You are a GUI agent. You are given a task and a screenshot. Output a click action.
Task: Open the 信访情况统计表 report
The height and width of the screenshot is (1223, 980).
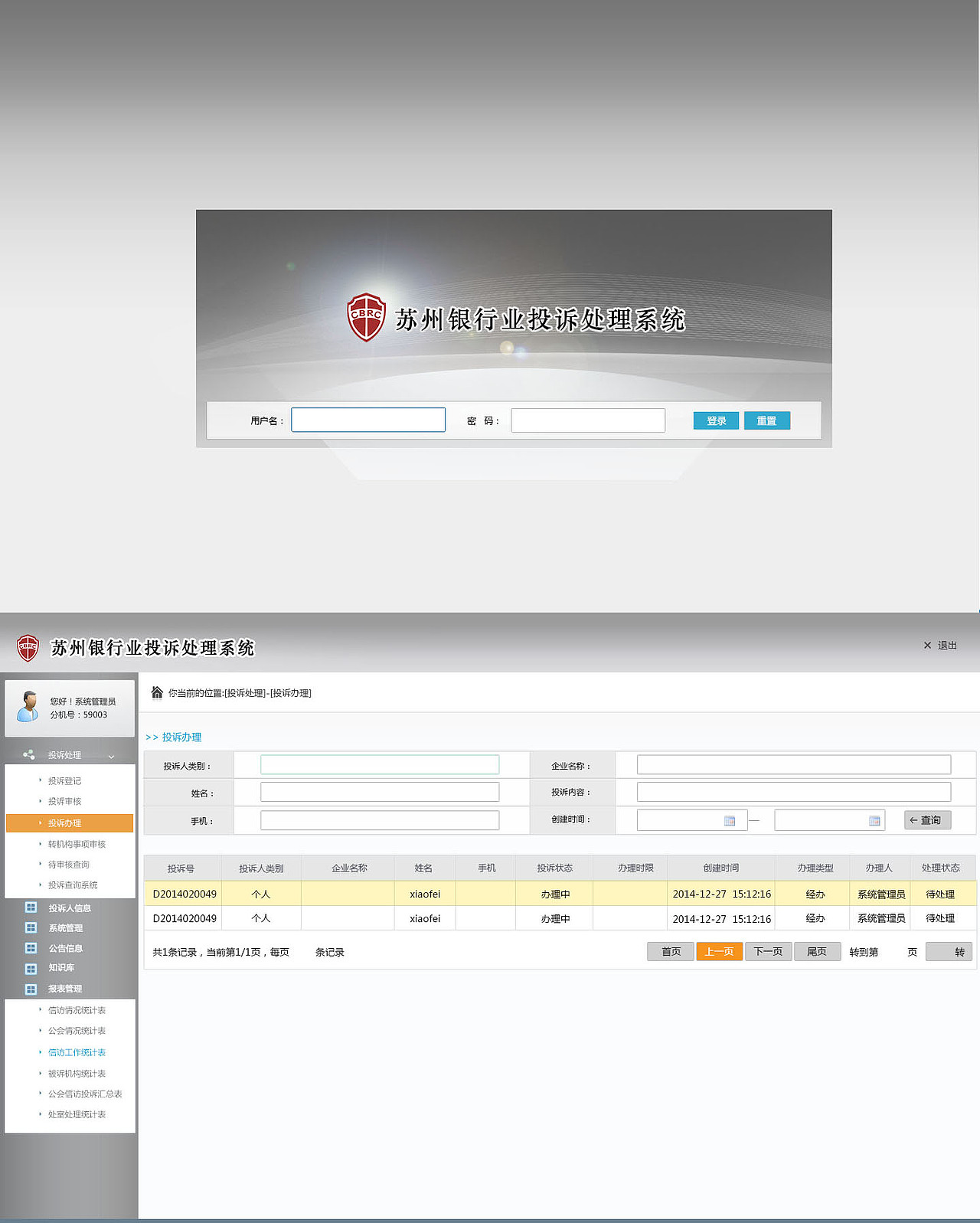pyautogui.click(x=77, y=1010)
